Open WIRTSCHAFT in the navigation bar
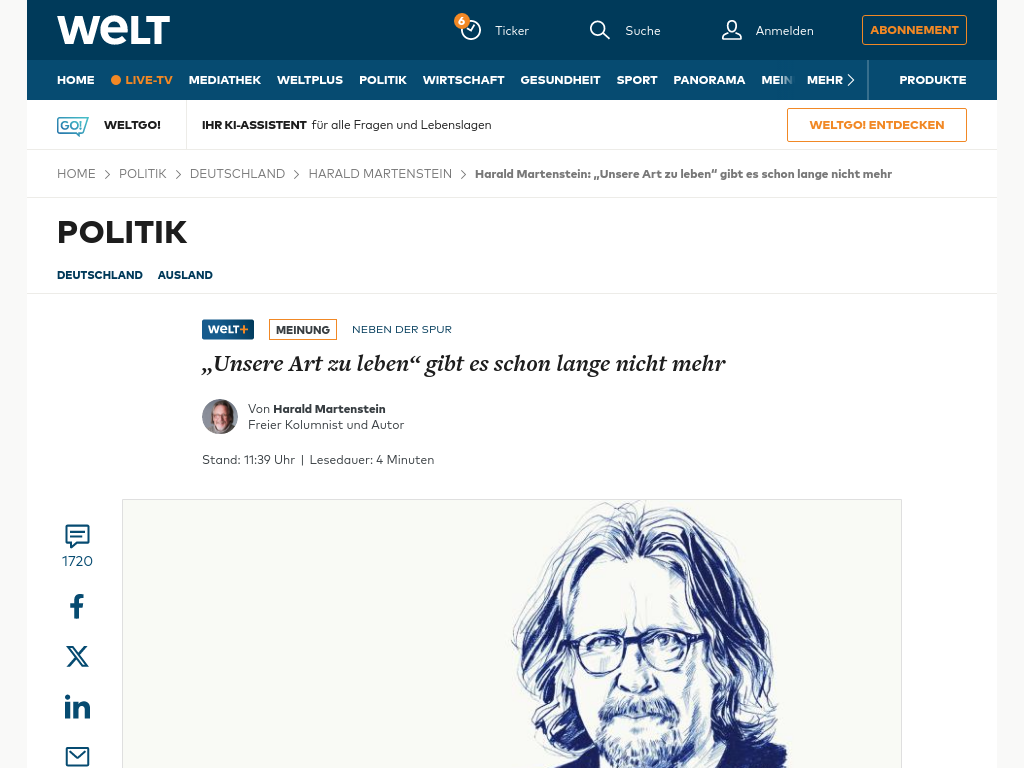Image resolution: width=1024 pixels, height=768 pixels. 464,80
